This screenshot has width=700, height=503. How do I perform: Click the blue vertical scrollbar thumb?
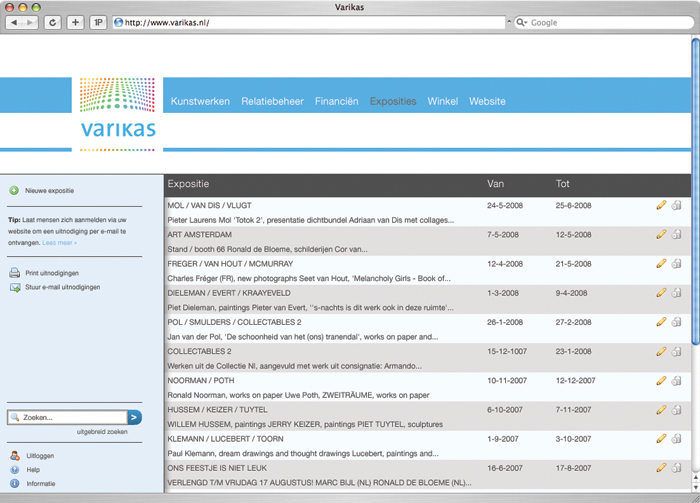pos(696,191)
